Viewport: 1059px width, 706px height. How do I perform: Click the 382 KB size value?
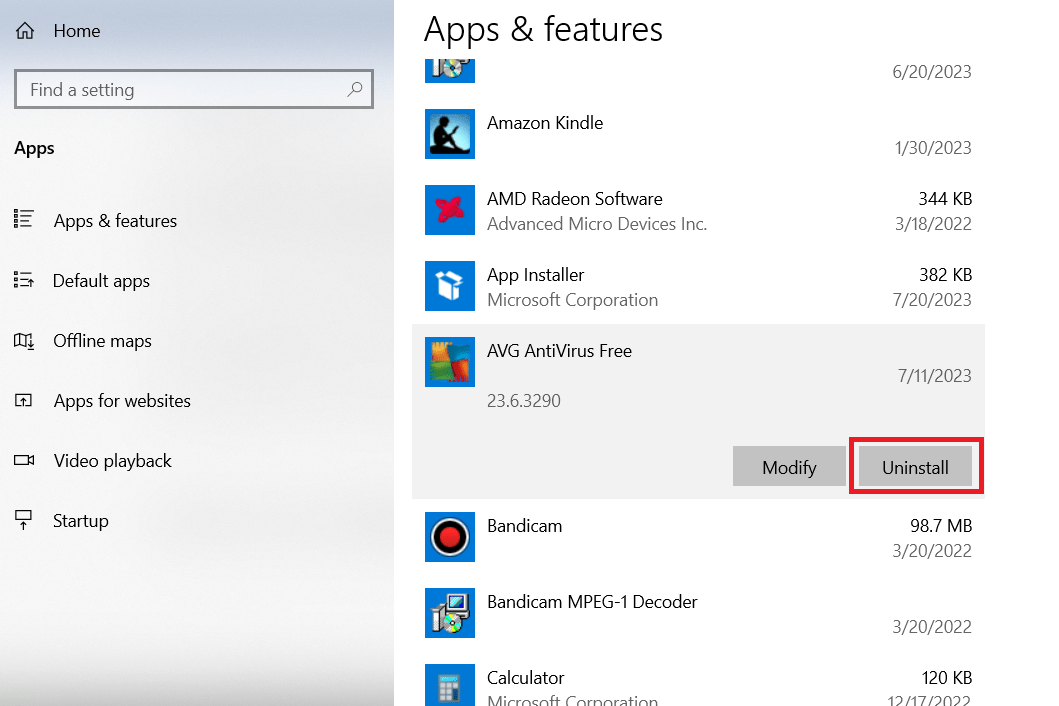(945, 274)
